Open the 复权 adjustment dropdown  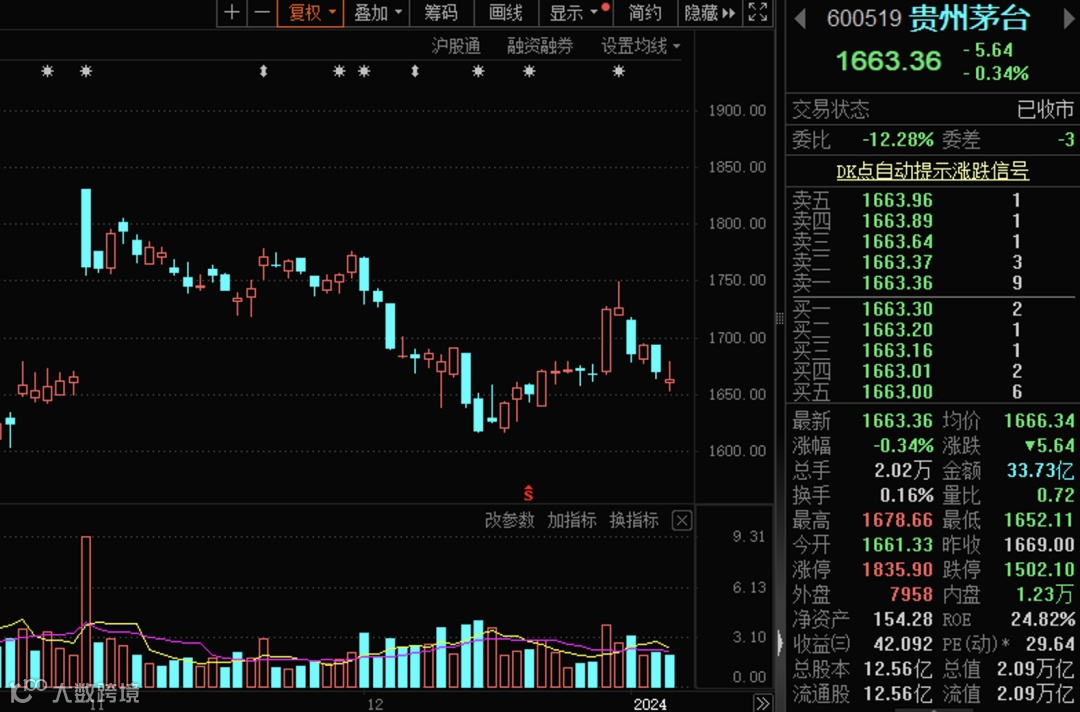pyautogui.click(x=311, y=12)
